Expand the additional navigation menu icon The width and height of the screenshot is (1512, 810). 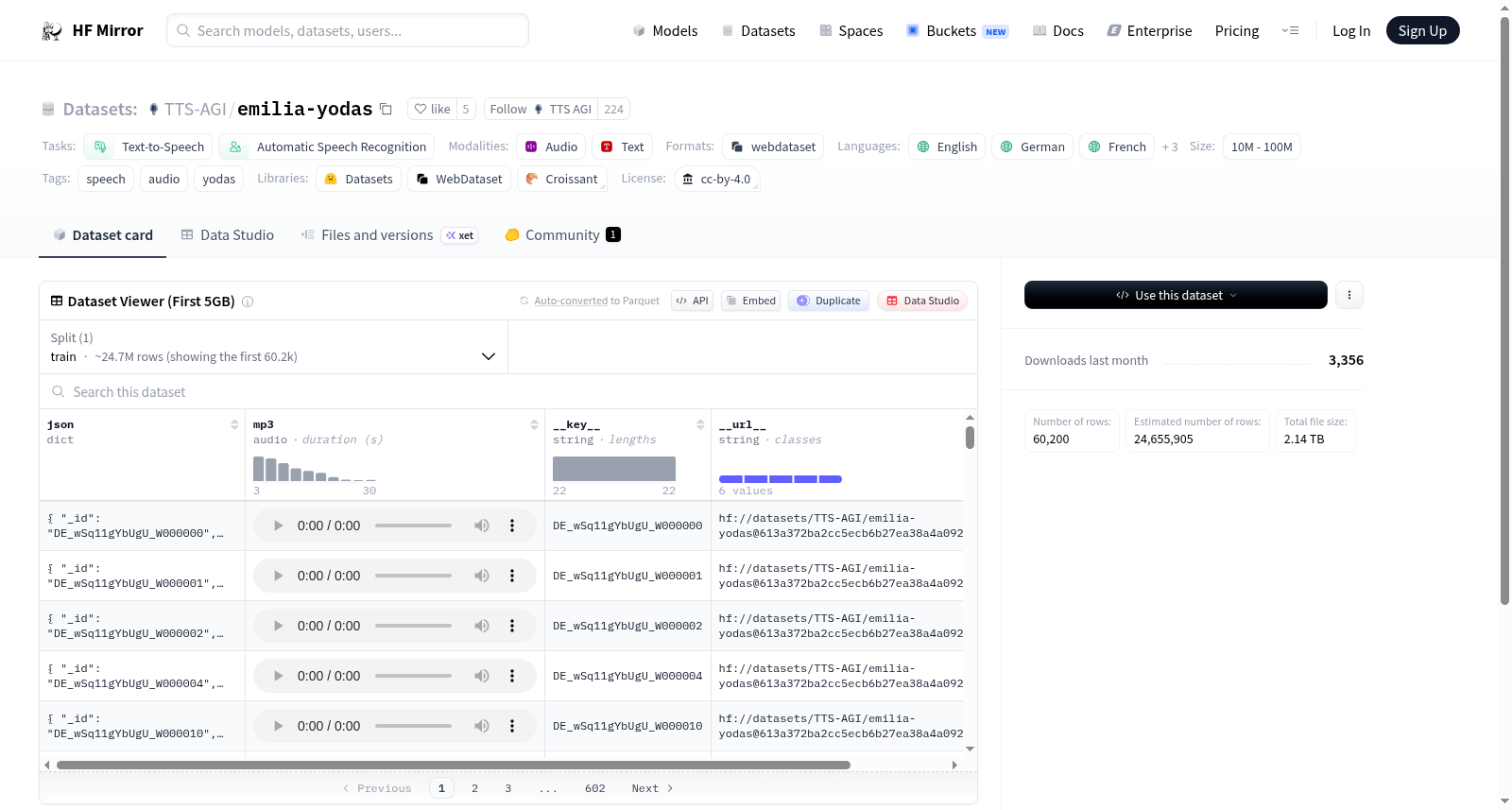tap(1290, 31)
